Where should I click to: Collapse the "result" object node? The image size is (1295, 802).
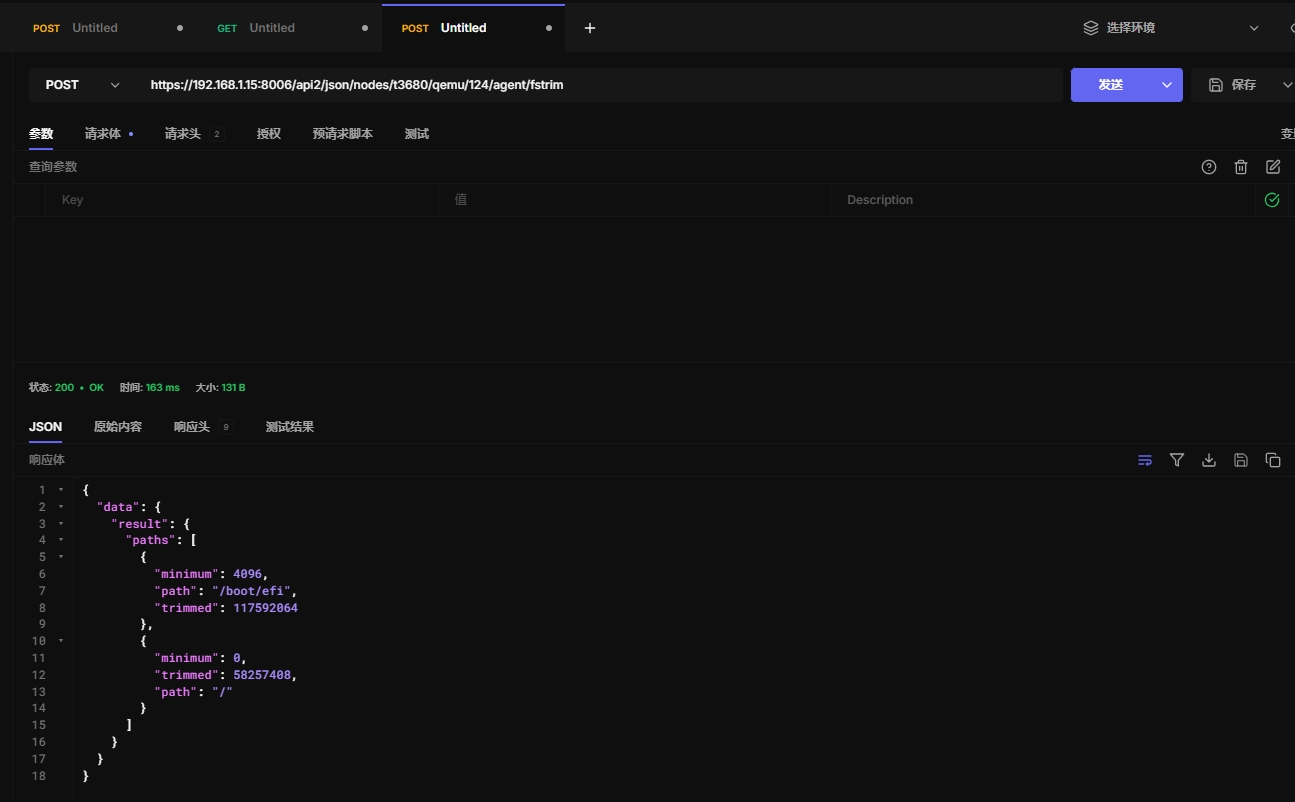(x=61, y=523)
